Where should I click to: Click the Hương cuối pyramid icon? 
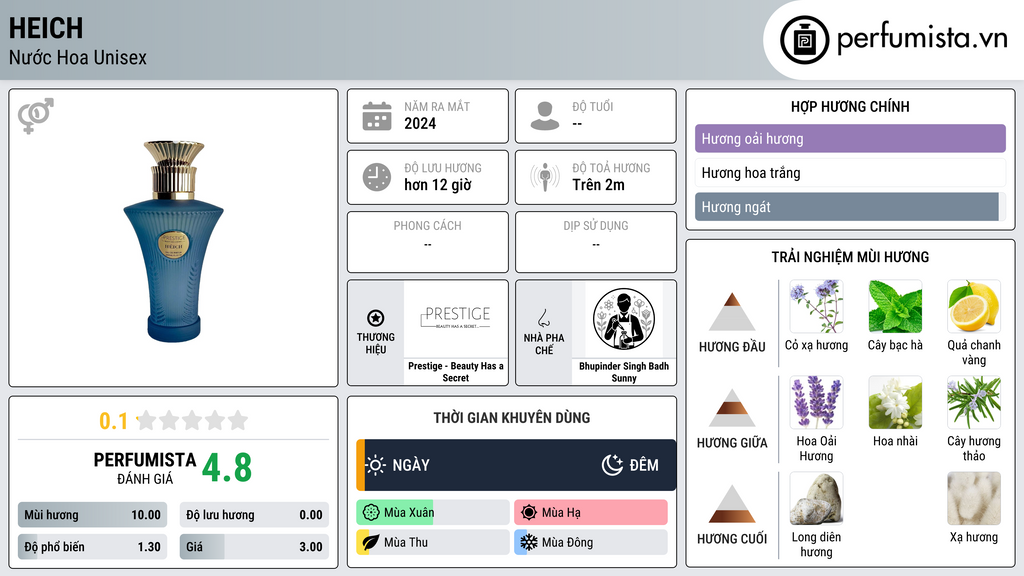732,504
